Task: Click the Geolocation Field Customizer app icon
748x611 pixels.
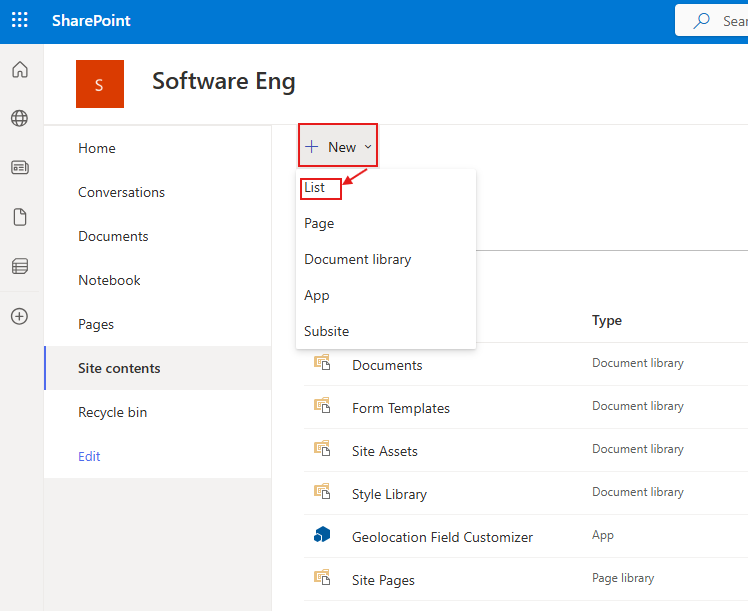Action: pos(322,536)
